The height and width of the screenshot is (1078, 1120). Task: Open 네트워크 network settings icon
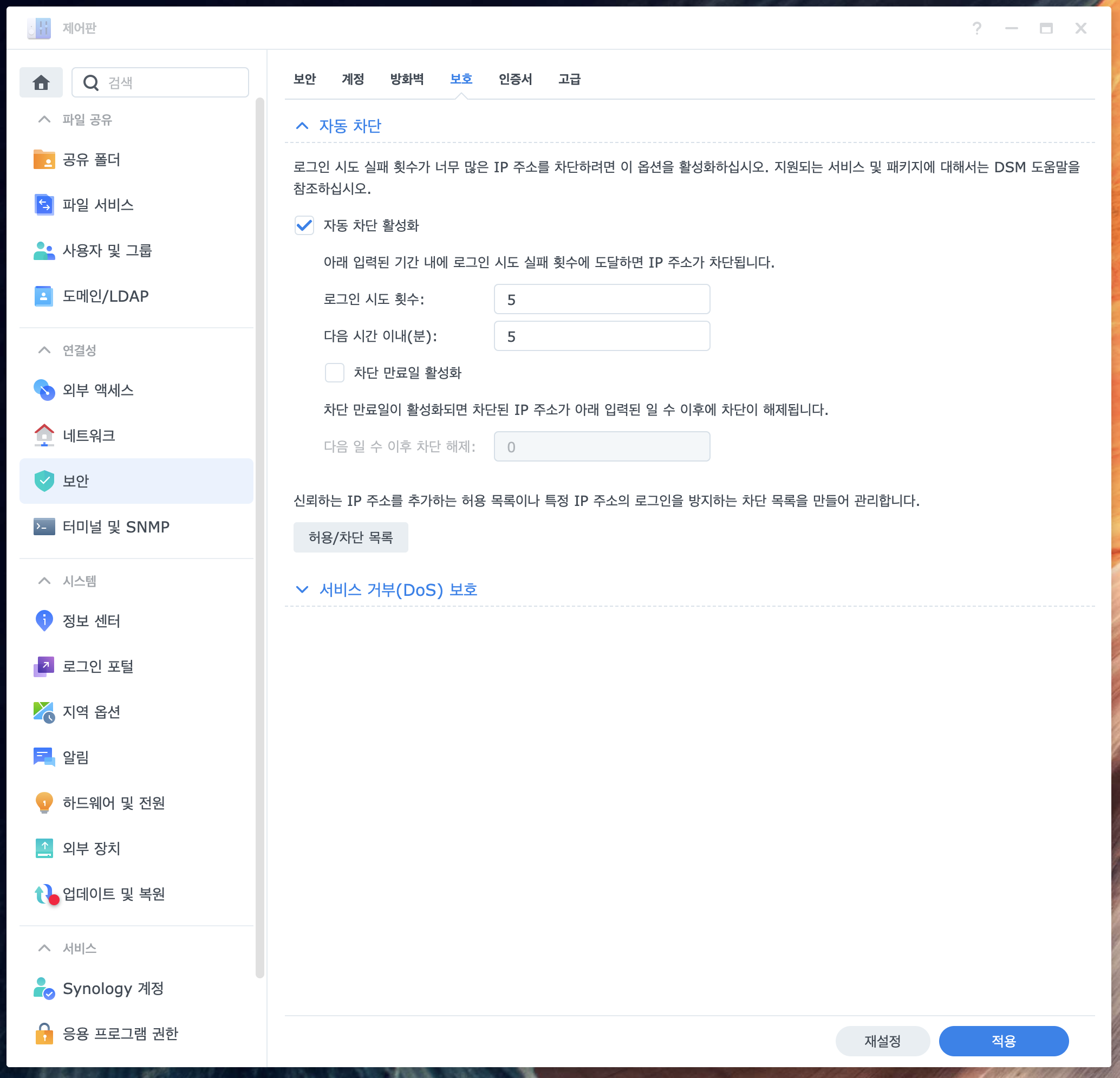[44, 436]
